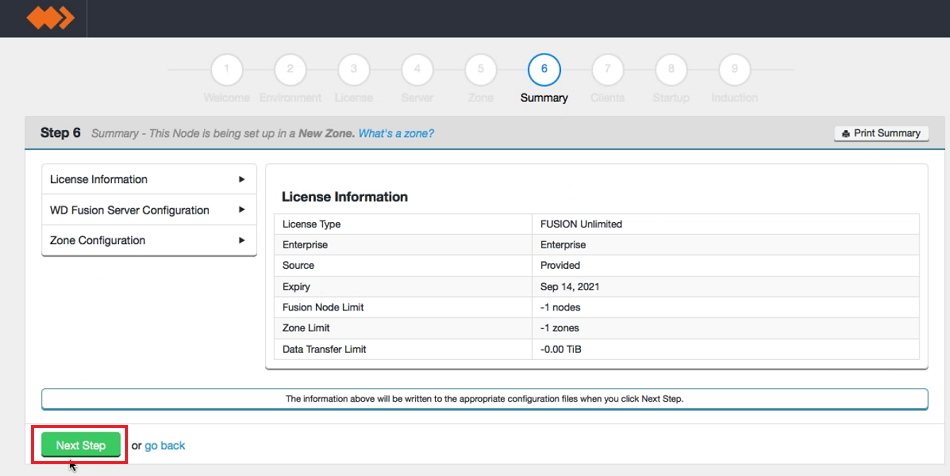Screen dimensions: 950x476
Task: Click the Fusion Node Limit label
Action: pyautogui.click(x=323, y=307)
